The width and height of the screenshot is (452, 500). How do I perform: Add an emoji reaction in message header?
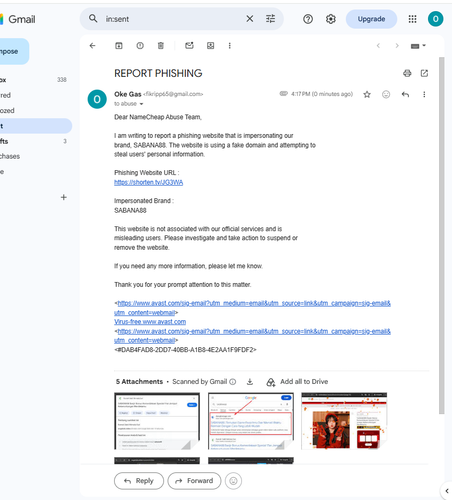[x=386, y=94]
